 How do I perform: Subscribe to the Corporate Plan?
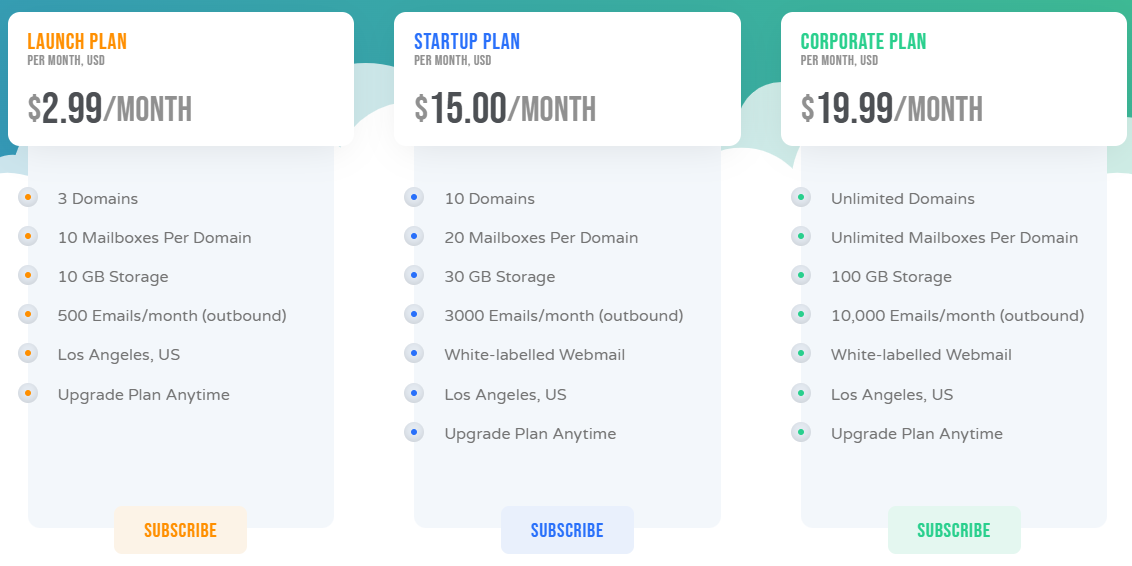pos(954,530)
